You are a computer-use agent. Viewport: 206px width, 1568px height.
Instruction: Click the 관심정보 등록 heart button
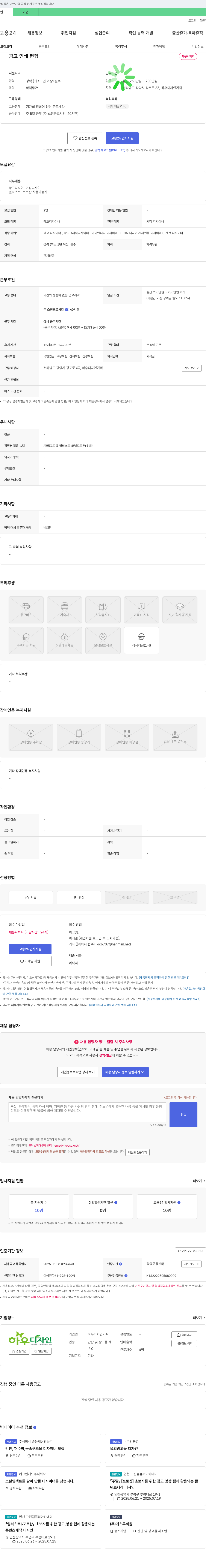tap(85, 138)
